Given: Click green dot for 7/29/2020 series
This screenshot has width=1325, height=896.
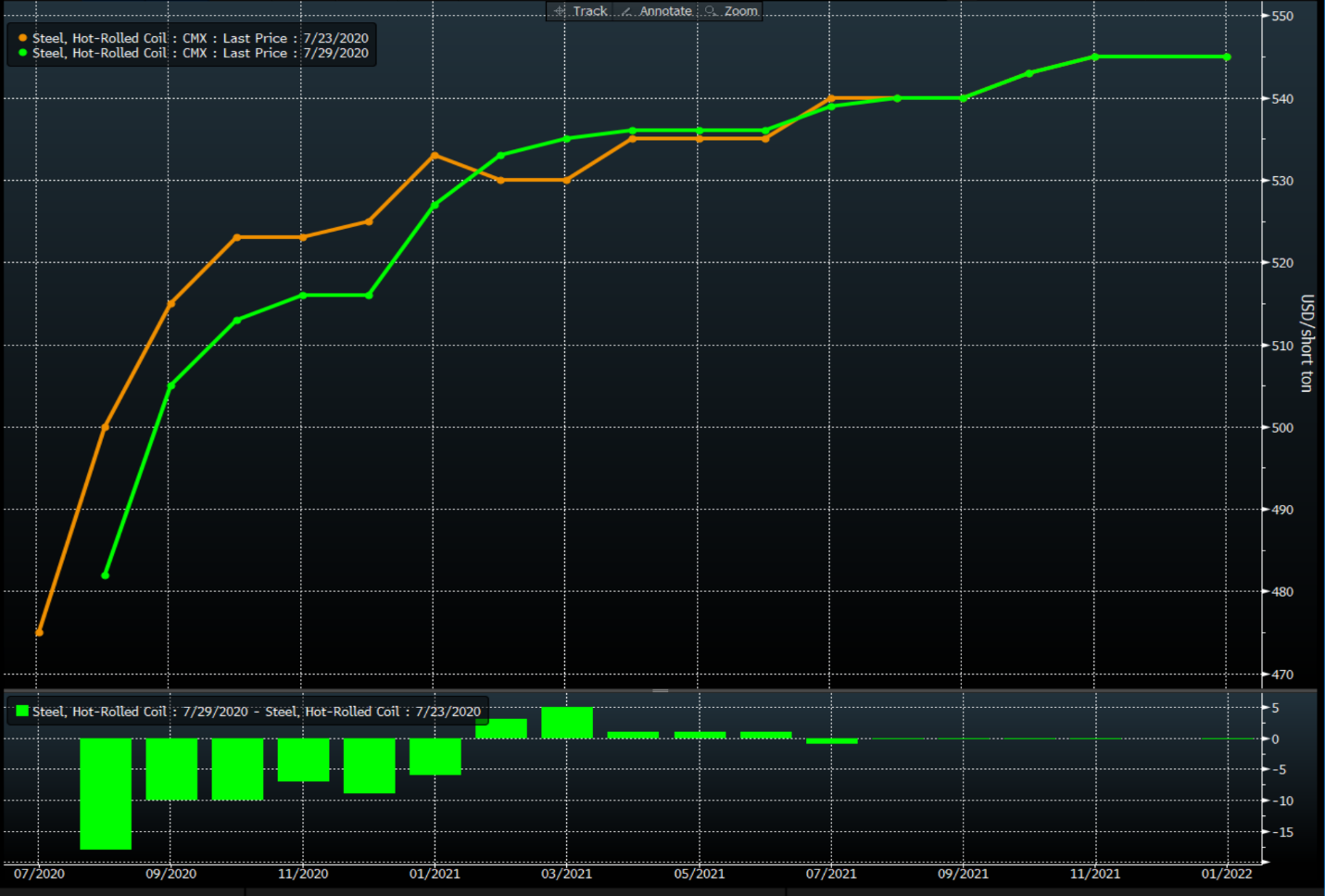Looking at the screenshot, I should (x=22, y=53).
